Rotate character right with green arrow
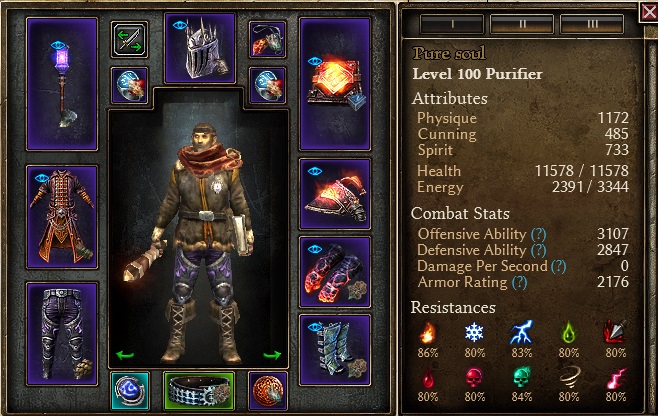Image resolution: width=658 pixels, height=416 pixels. pos(272,356)
